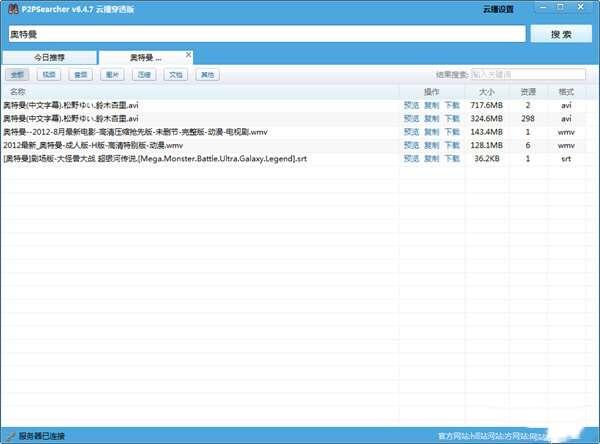Click the P2PSearcher app logo icon
This screenshot has height=444, width=600.
11,8
